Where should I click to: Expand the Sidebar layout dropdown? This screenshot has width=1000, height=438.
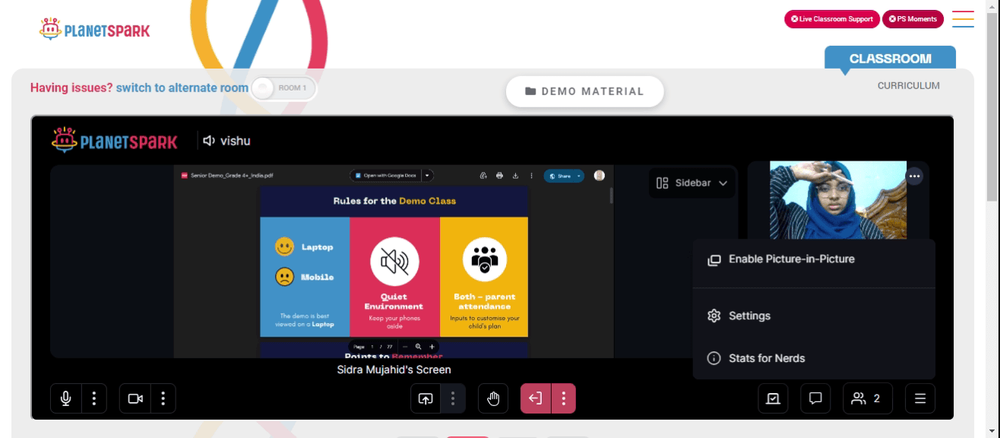coord(692,183)
